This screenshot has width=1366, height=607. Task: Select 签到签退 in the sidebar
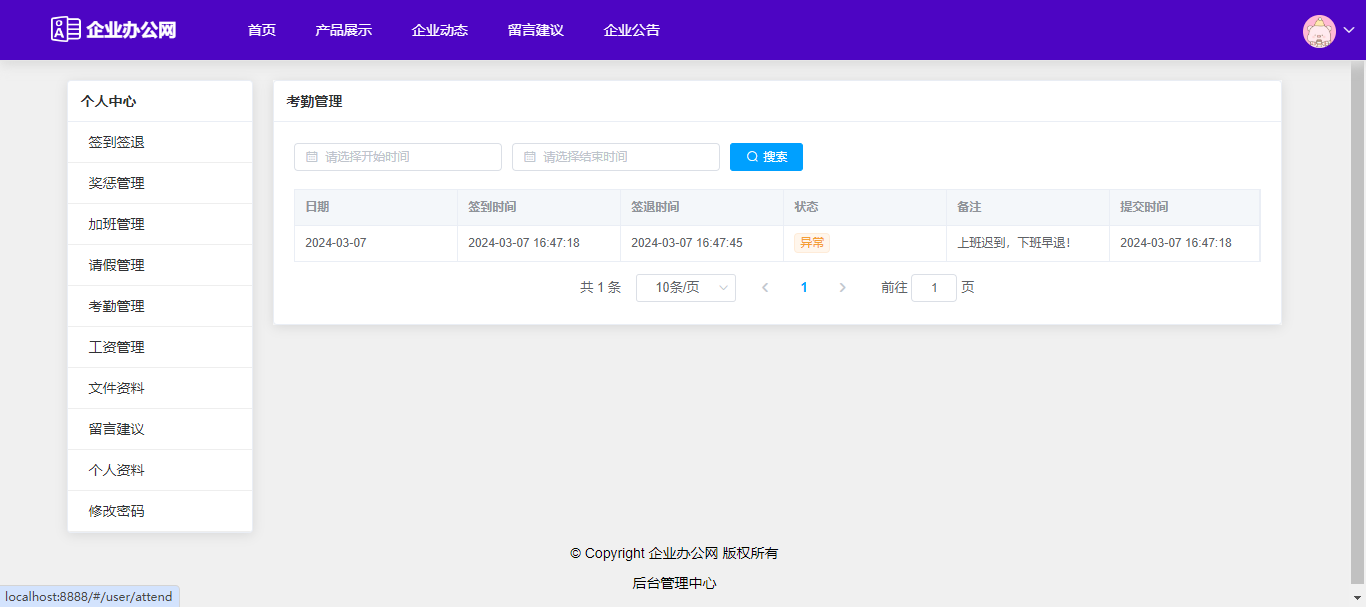pos(116,142)
